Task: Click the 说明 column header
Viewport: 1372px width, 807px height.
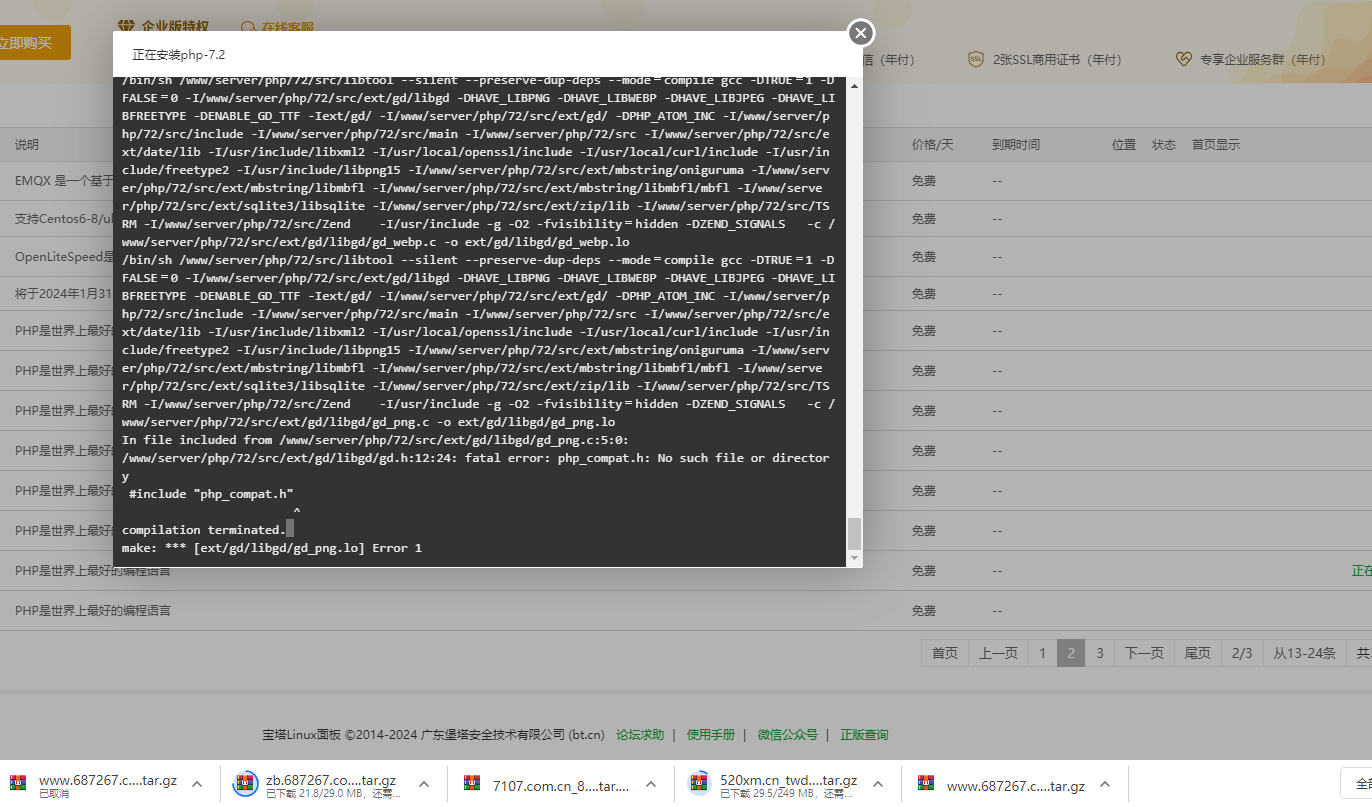Action: [x=27, y=145]
